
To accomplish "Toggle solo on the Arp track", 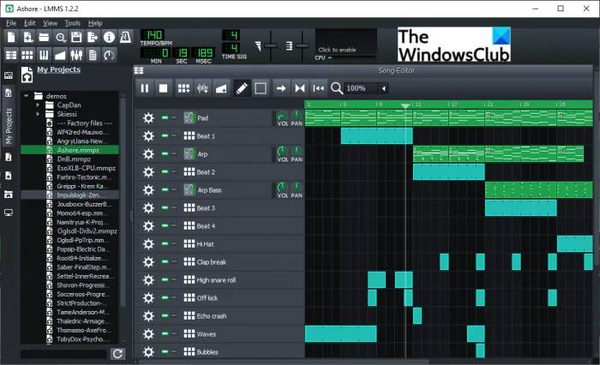I will (174, 153).
